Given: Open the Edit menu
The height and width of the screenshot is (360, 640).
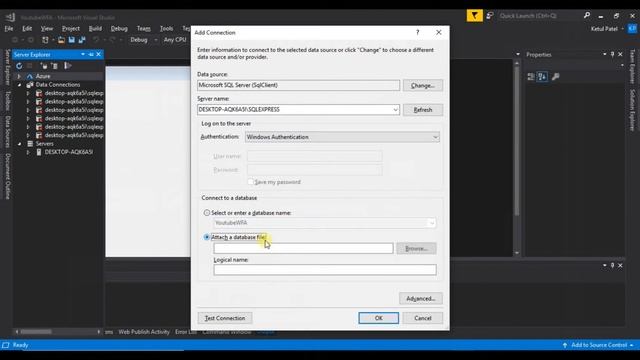Looking at the screenshot, I should (27, 29).
